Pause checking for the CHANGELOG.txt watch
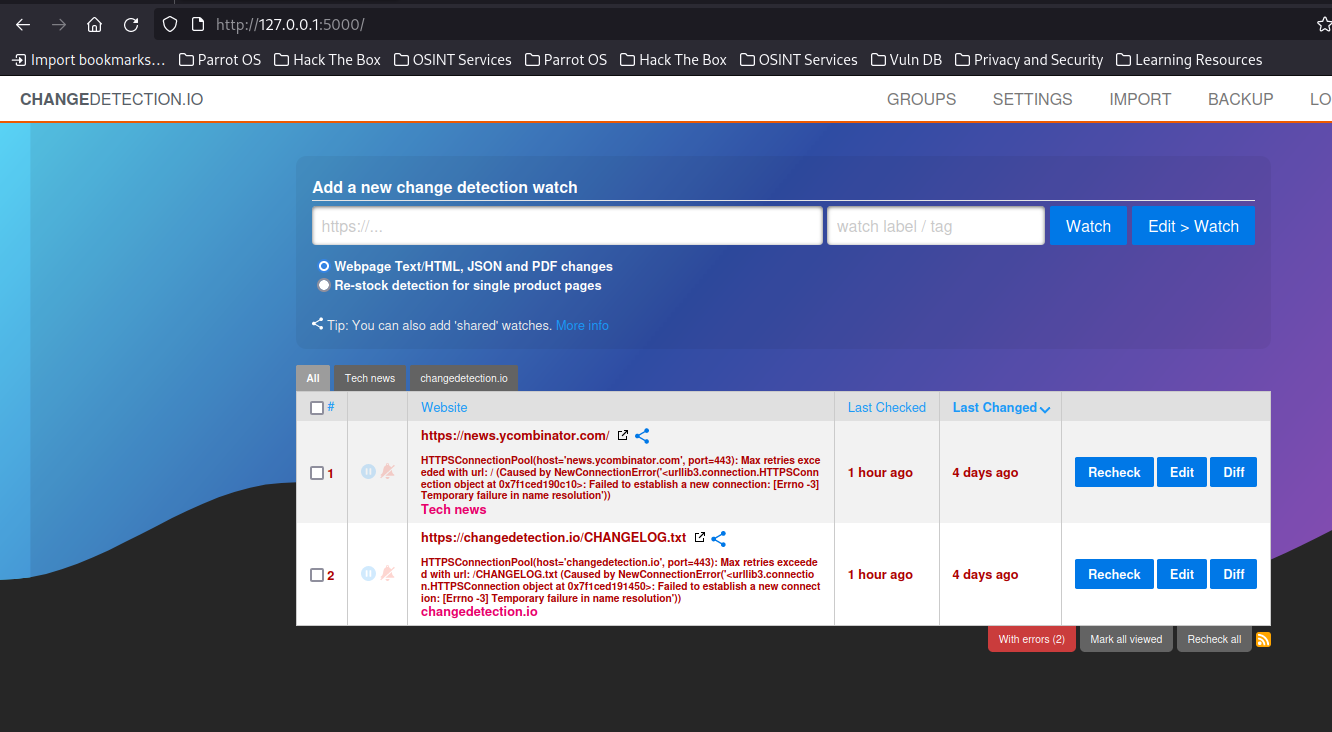 pos(368,574)
